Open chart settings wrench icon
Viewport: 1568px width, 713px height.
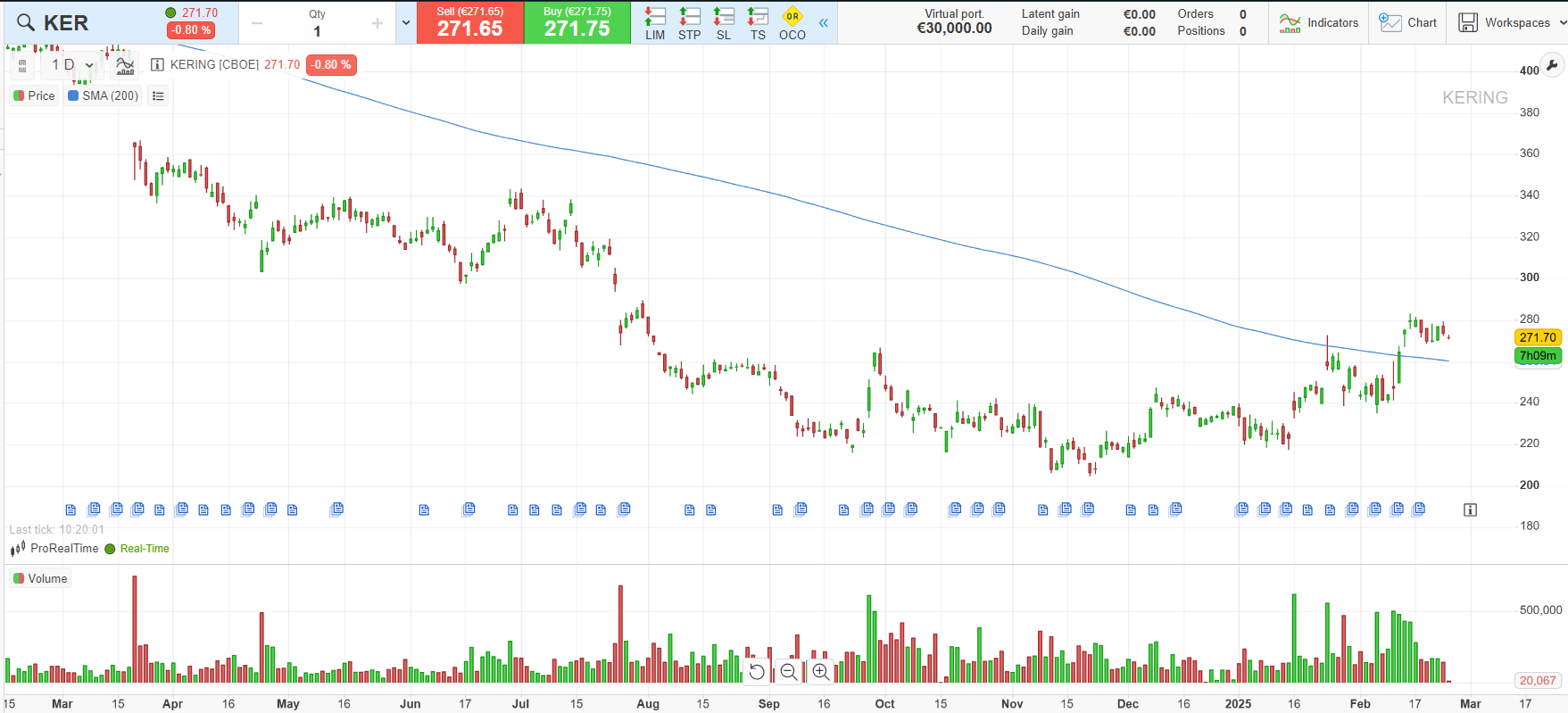pyautogui.click(x=1552, y=66)
